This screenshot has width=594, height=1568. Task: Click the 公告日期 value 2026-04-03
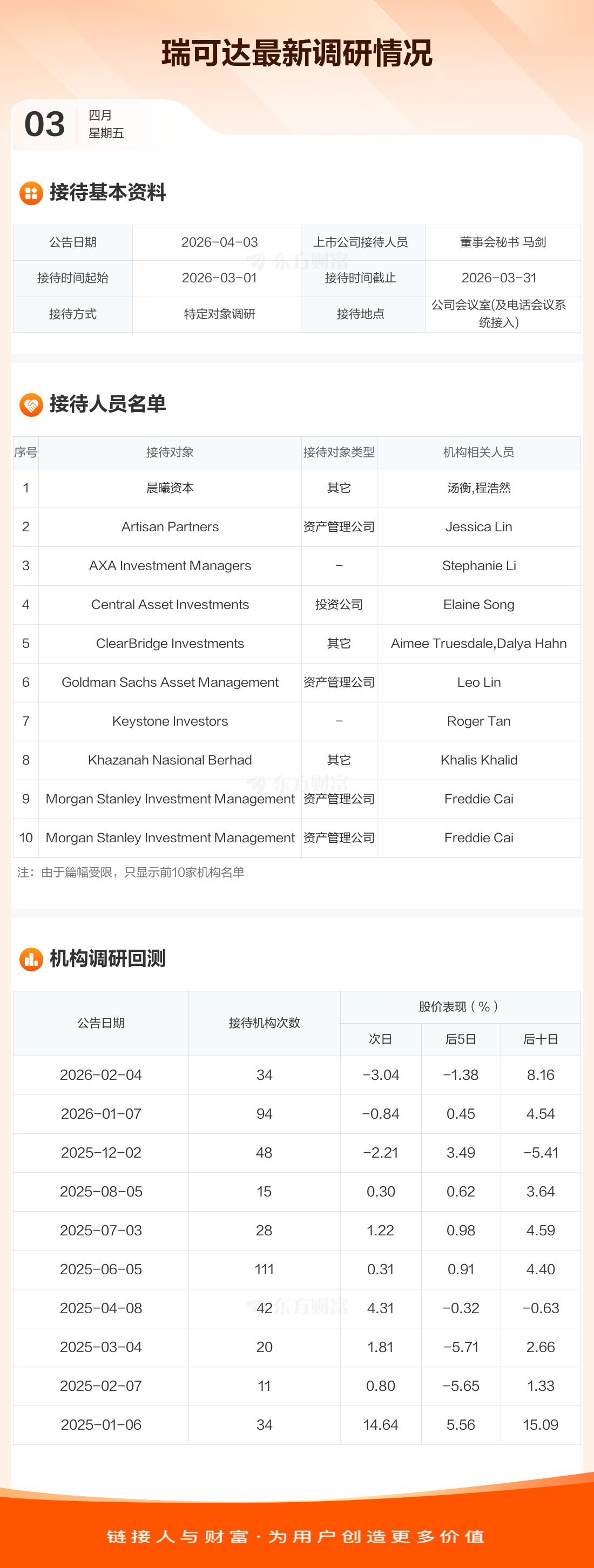(220, 242)
